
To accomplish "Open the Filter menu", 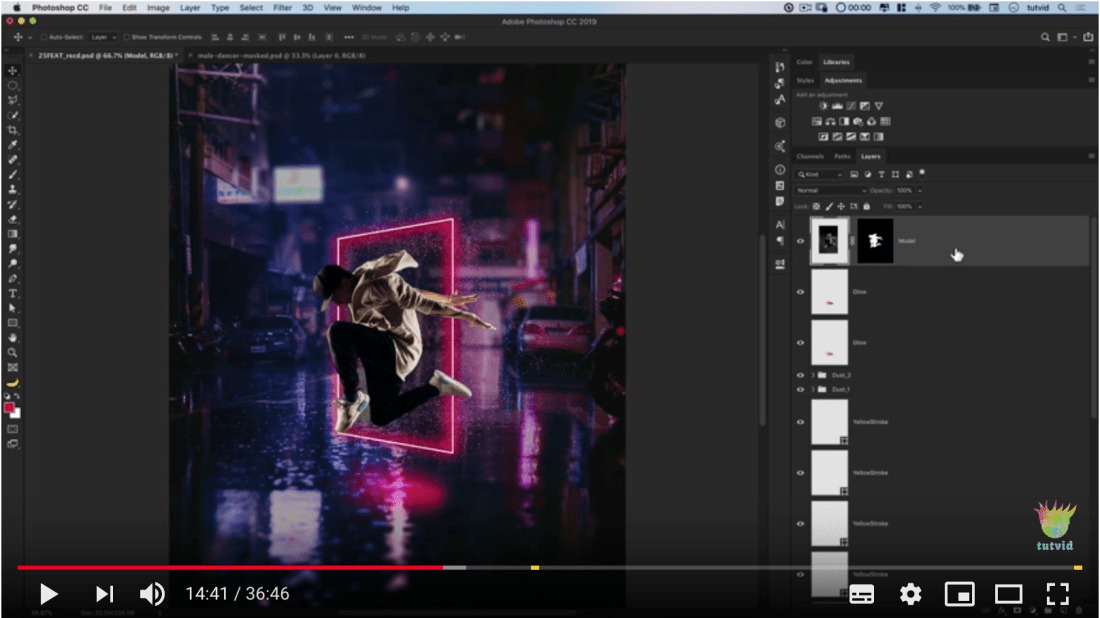I will pos(282,7).
